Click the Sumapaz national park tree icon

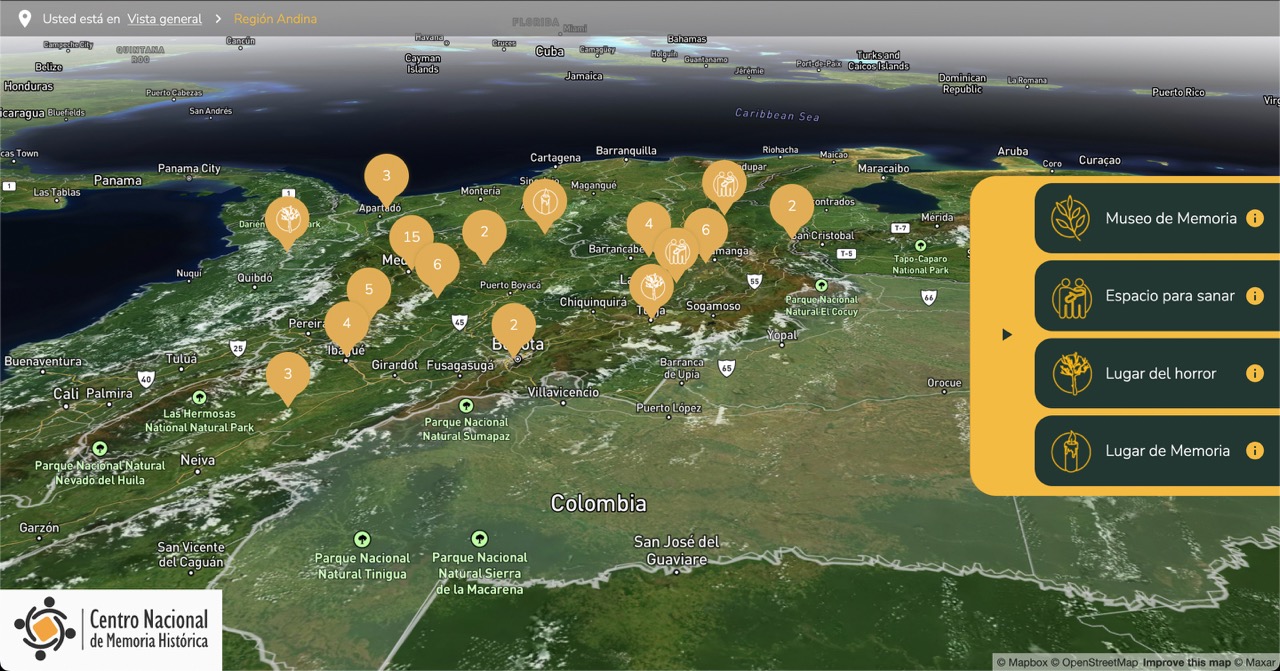point(466,406)
